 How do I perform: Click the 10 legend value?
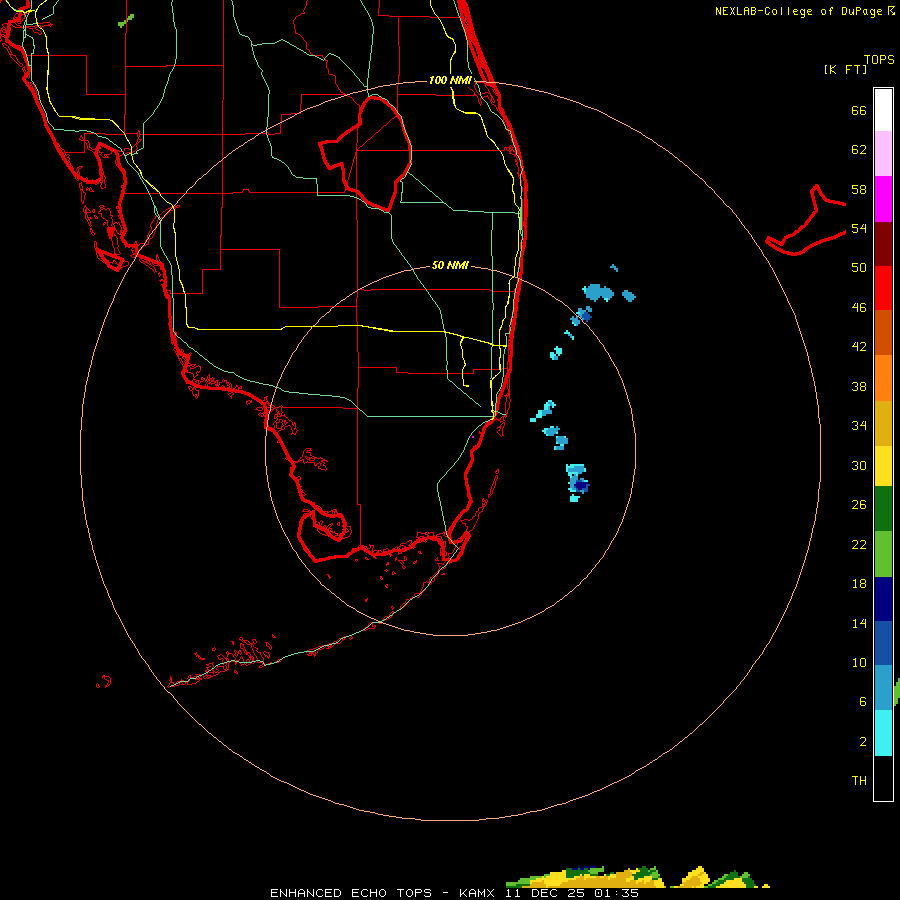pyautogui.click(x=859, y=662)
